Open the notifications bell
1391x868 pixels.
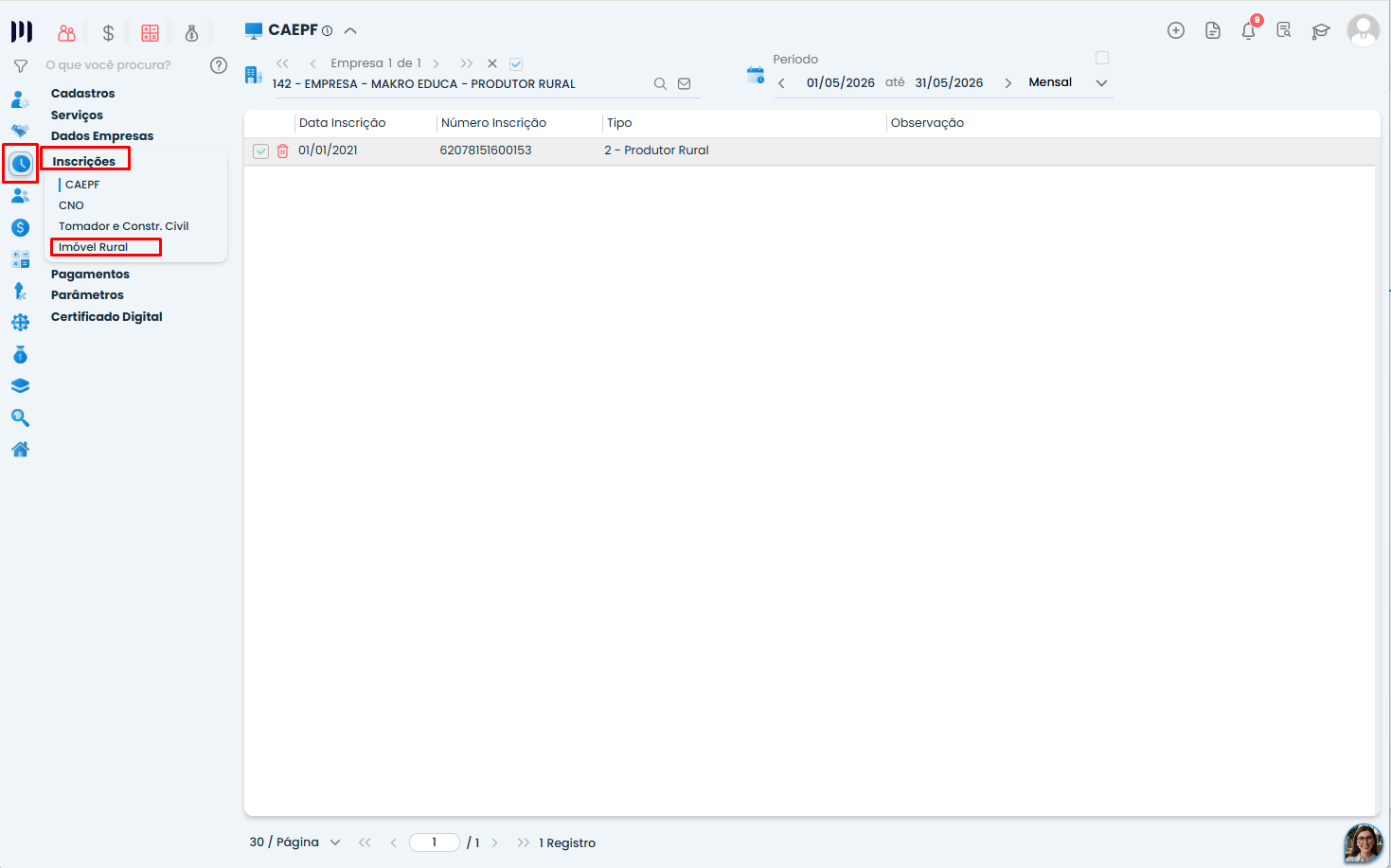click(1249, 30)
